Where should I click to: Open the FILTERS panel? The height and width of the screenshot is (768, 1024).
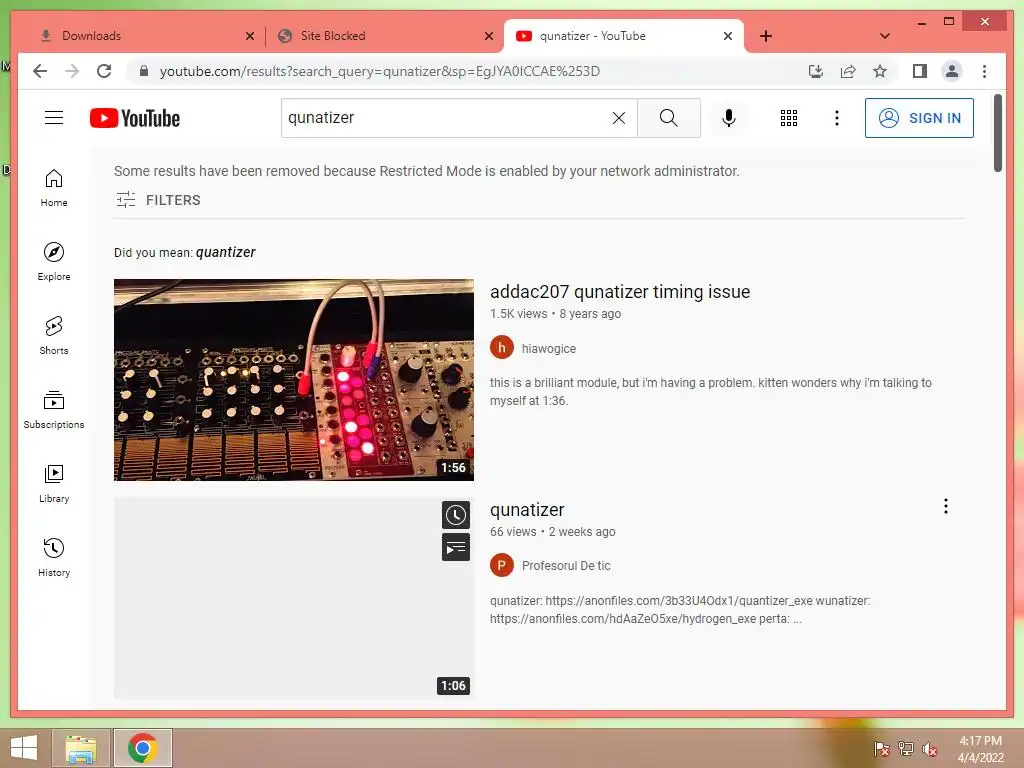pyautogui.click(x=158, y=200)
